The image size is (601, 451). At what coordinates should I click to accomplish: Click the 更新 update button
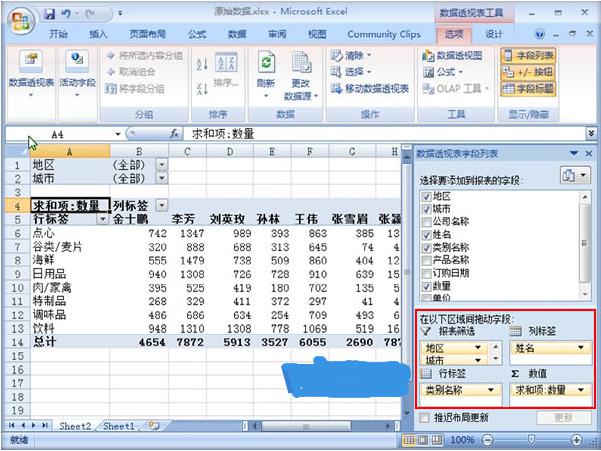(x=563, y=418)
